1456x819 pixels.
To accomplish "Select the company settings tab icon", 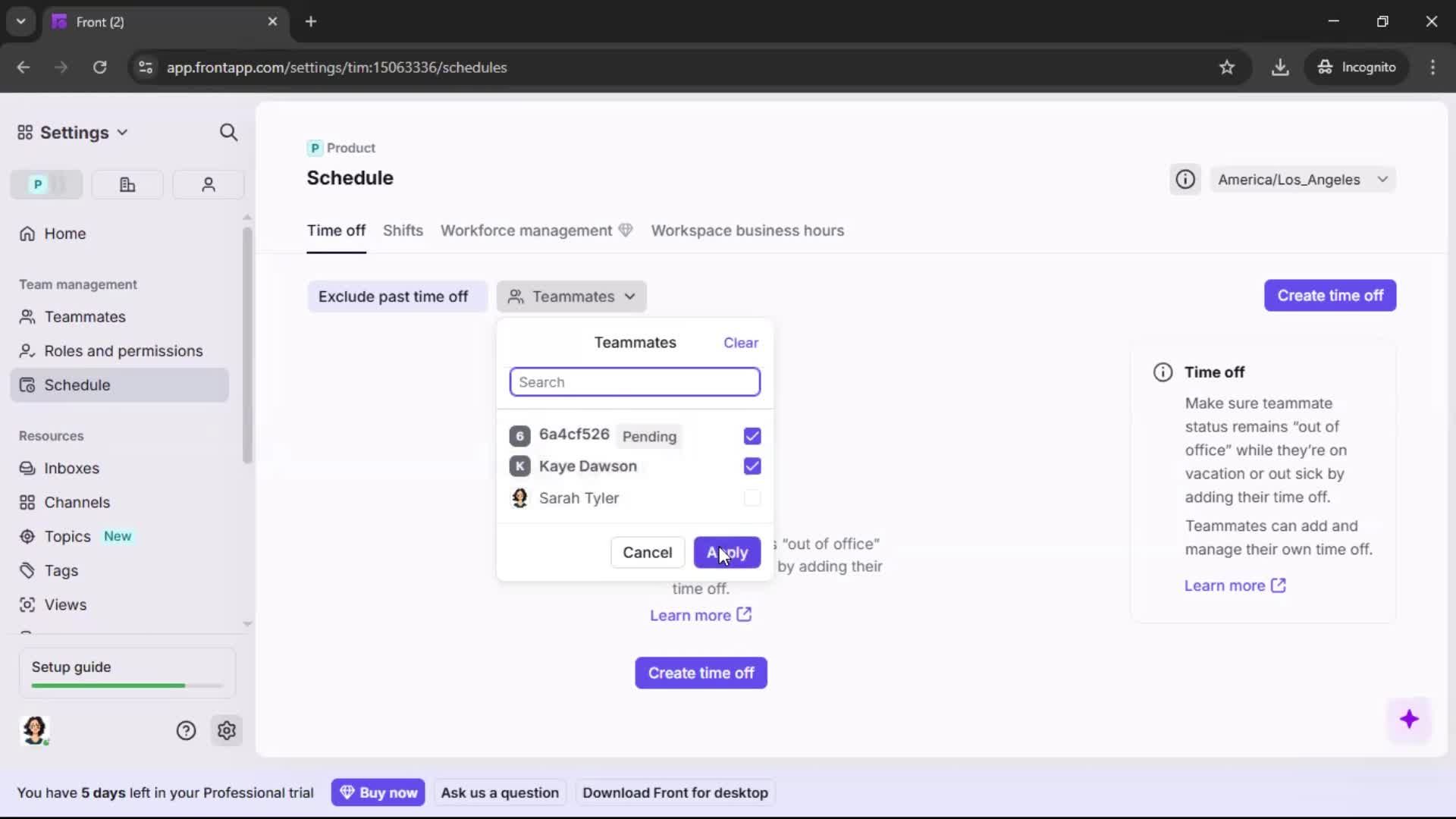I will pos(127,184).
